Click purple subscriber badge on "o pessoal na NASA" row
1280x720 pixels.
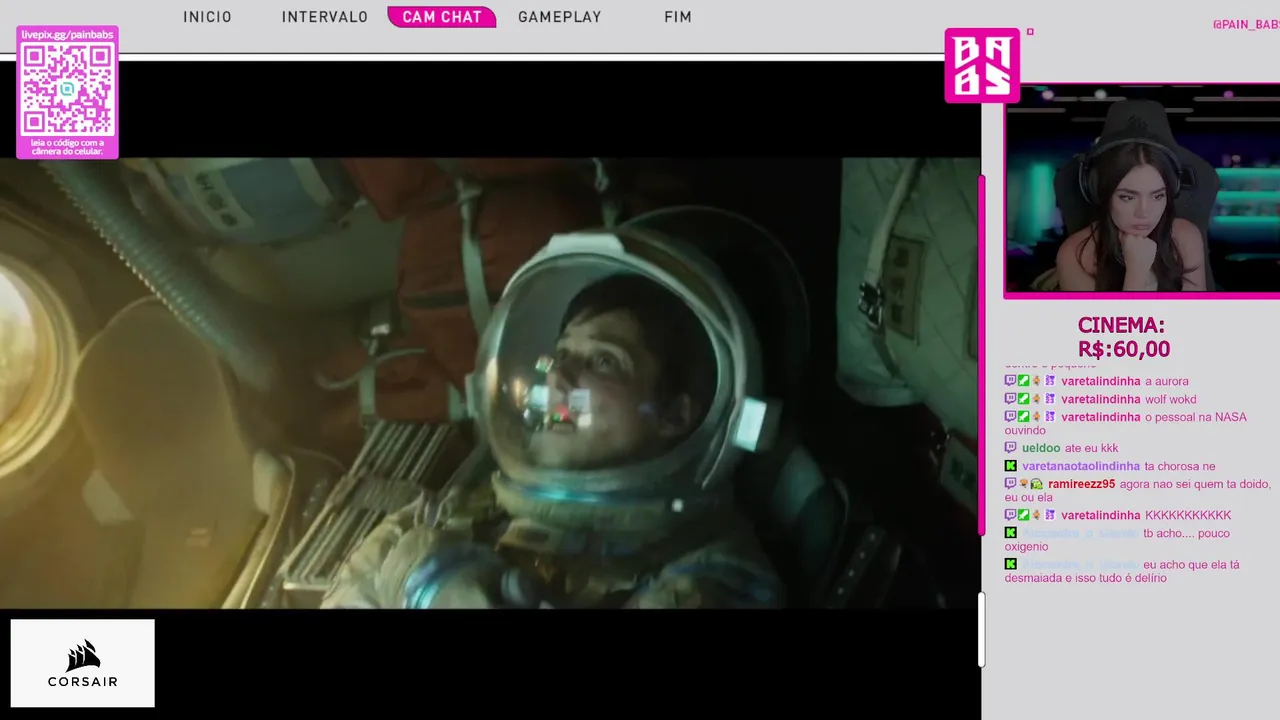(x=1050, y=417)
